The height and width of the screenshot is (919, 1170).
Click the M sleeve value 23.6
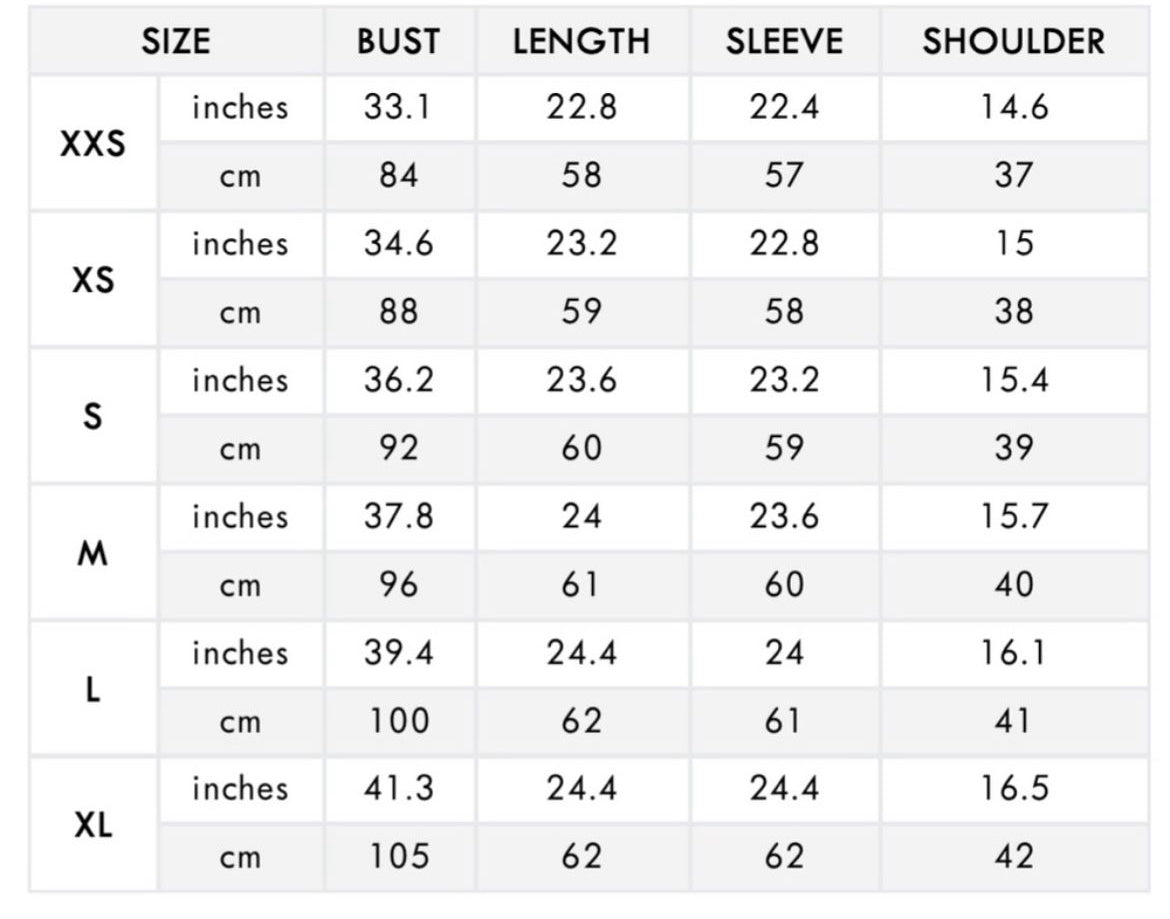784,516
